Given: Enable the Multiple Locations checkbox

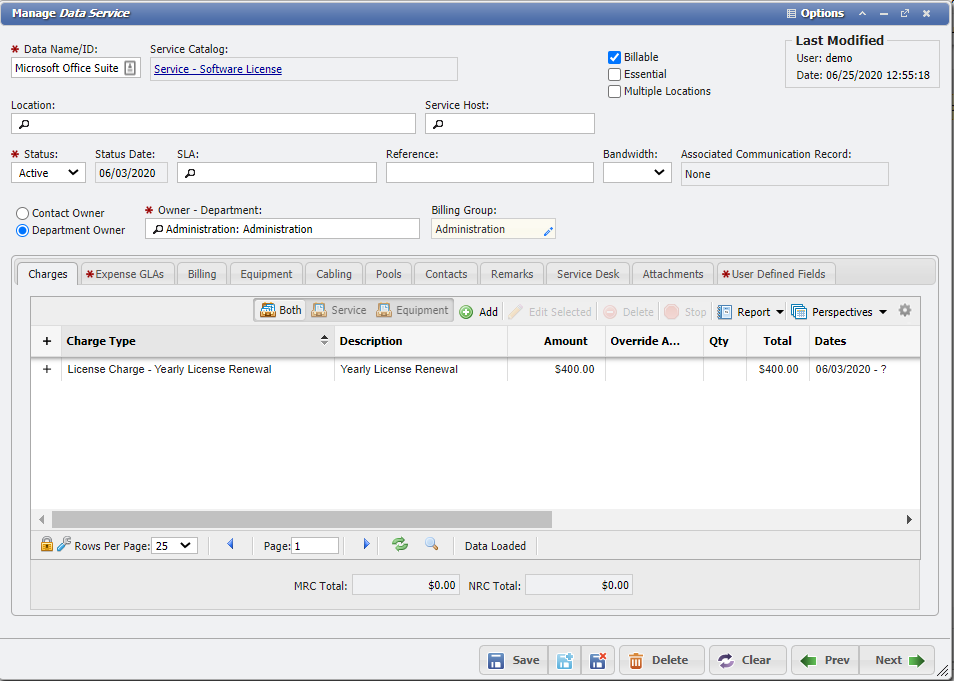Looking at the screenshot, I should coord(614,92).
